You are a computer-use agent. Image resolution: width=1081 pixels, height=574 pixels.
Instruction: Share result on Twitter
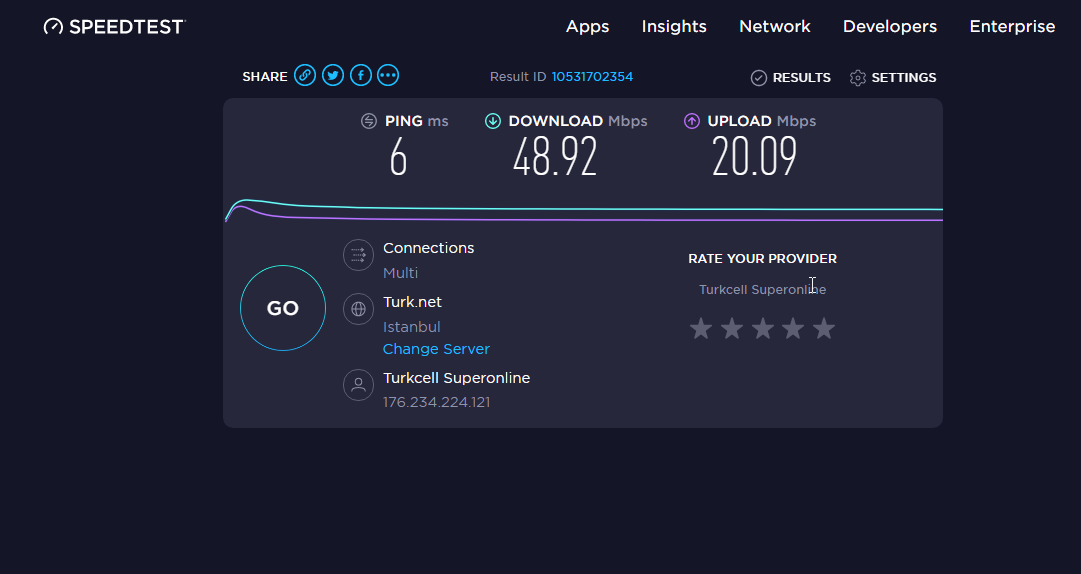coord(333,75)
